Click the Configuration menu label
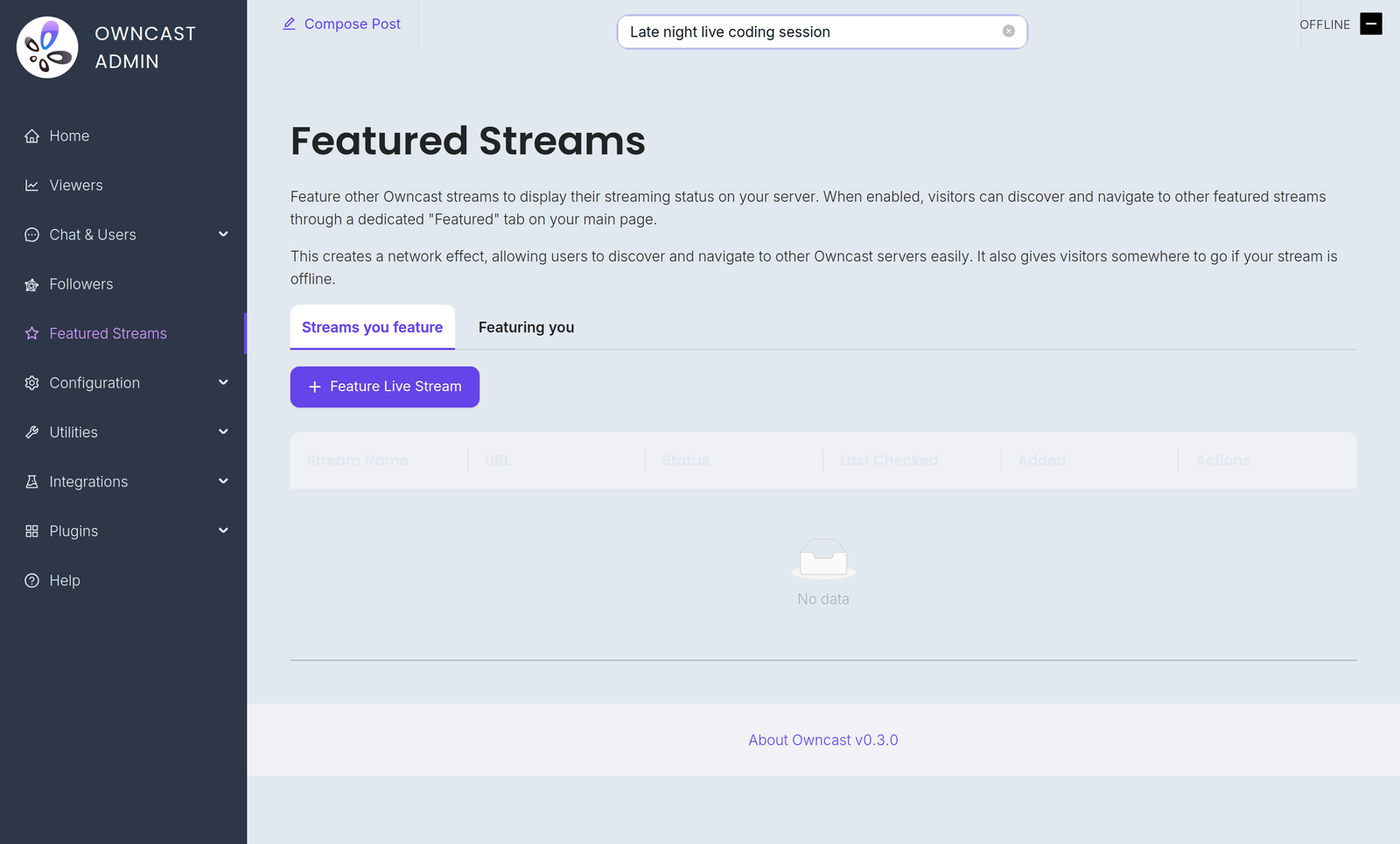 click(x=94, y=383)
